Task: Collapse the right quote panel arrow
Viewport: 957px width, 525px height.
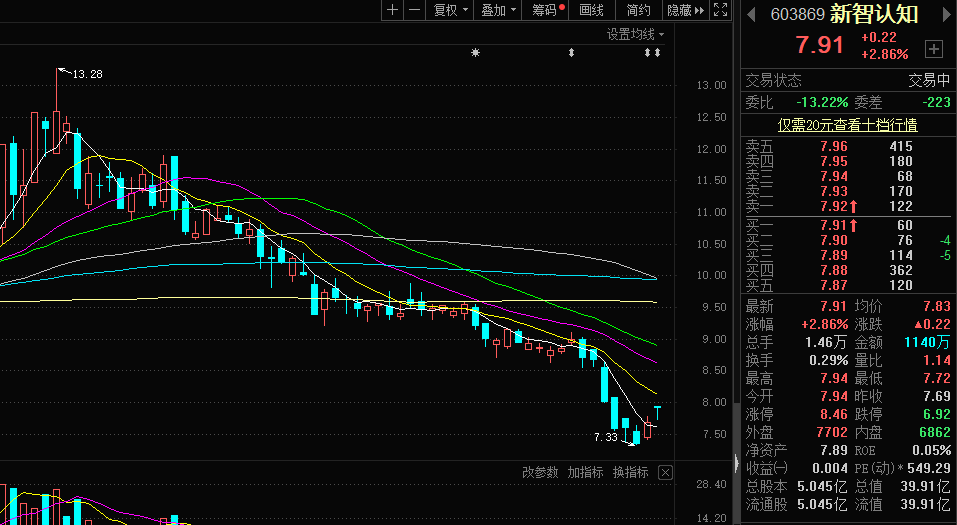Action: 737,464
